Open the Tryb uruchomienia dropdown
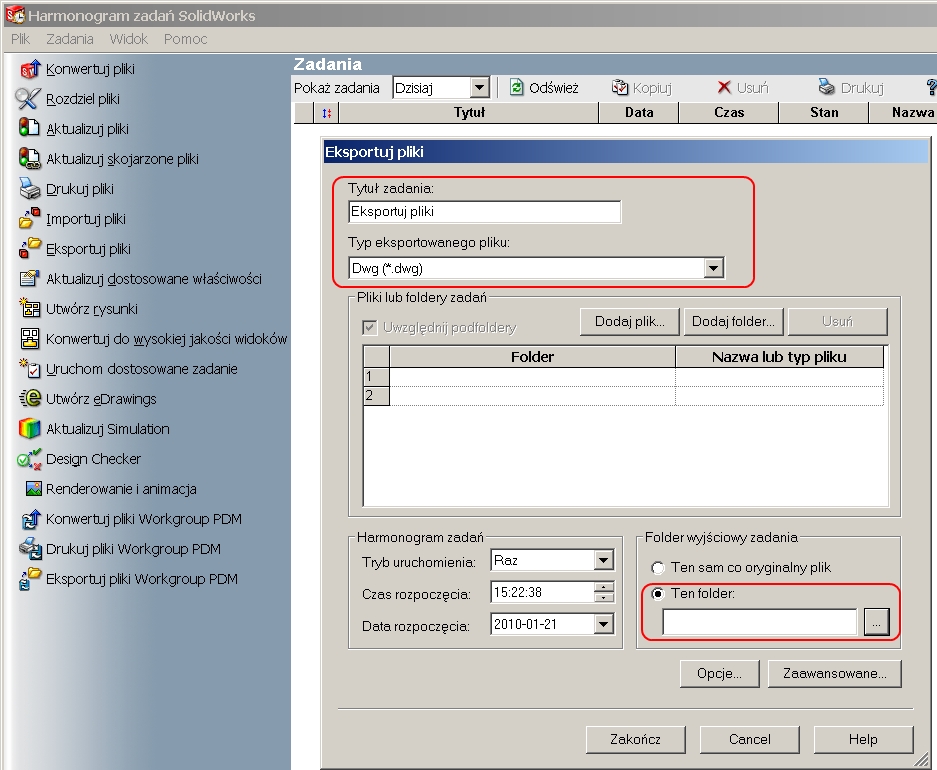The width and height of the screenshot is (937, 770). tap(604, 560)
